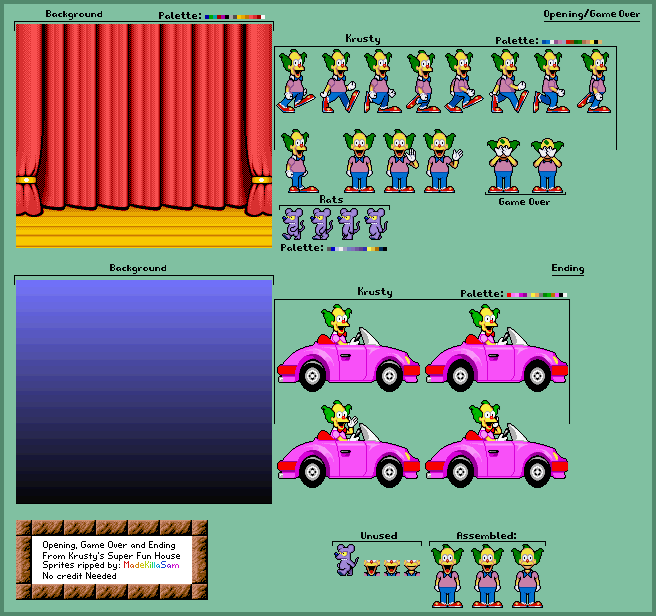
Task: Select the first Krusty sprite under Assembled
Action: 446,576
